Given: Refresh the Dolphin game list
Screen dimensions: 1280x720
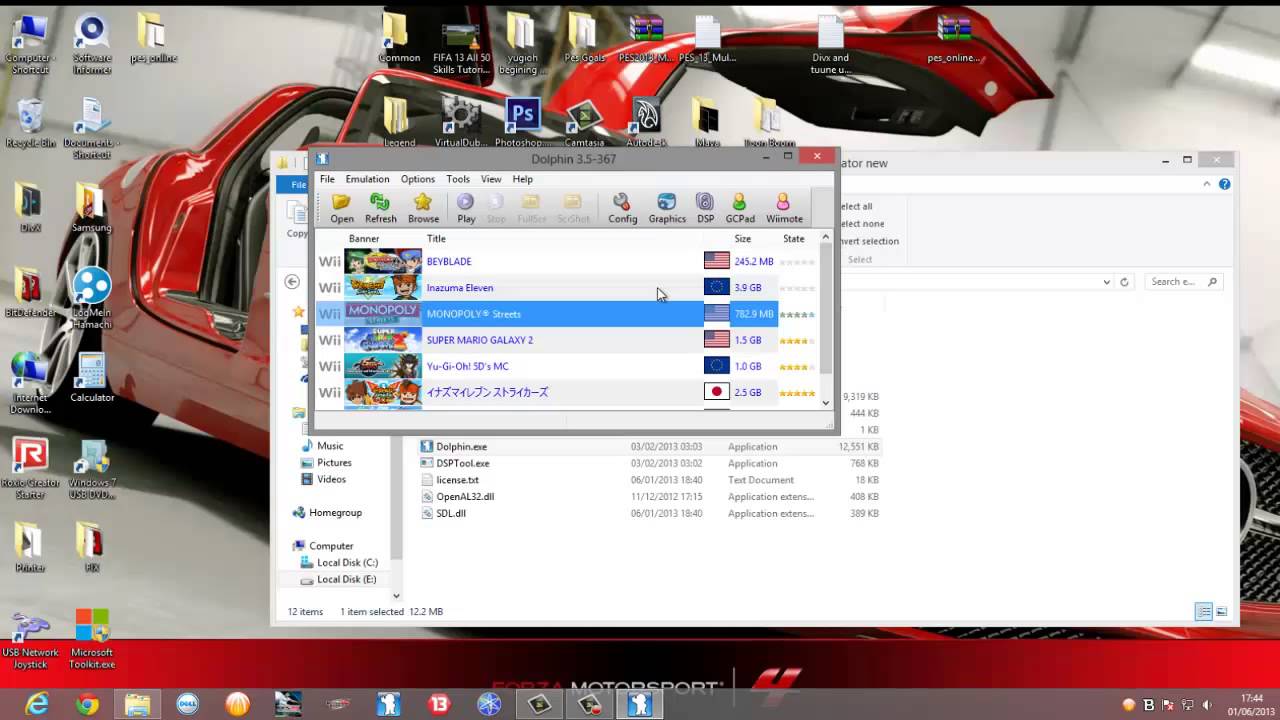Looking at the screenshot, I should tap(380, 209).
